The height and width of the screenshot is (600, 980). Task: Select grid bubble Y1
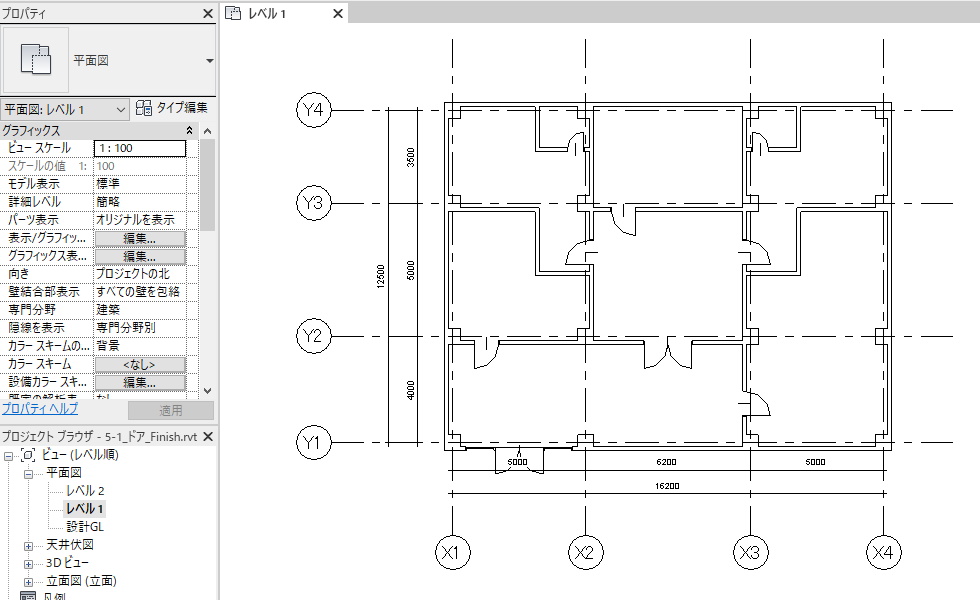[x=313, y=442]
